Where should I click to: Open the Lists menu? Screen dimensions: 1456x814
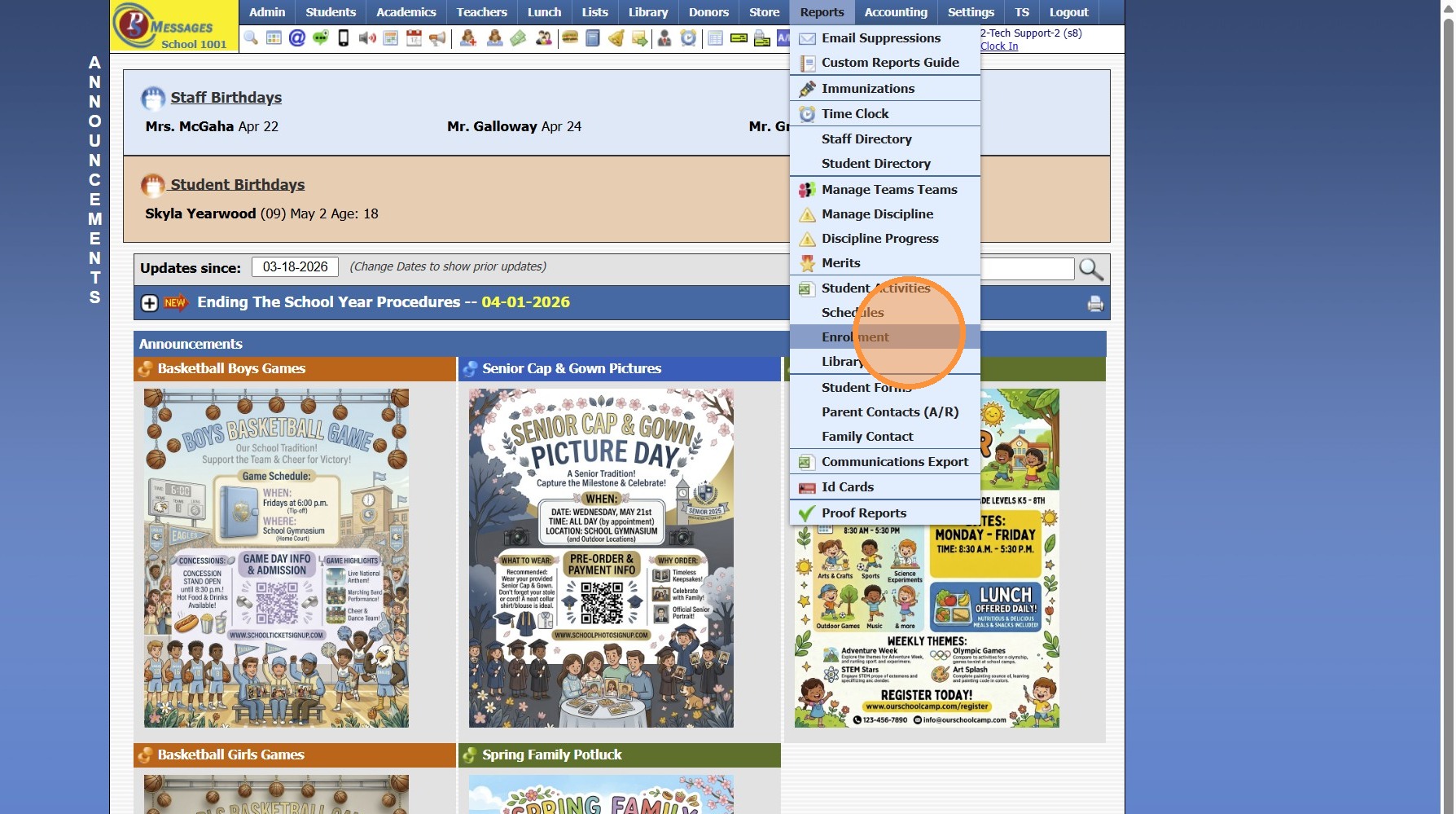[x=594, y=12]
